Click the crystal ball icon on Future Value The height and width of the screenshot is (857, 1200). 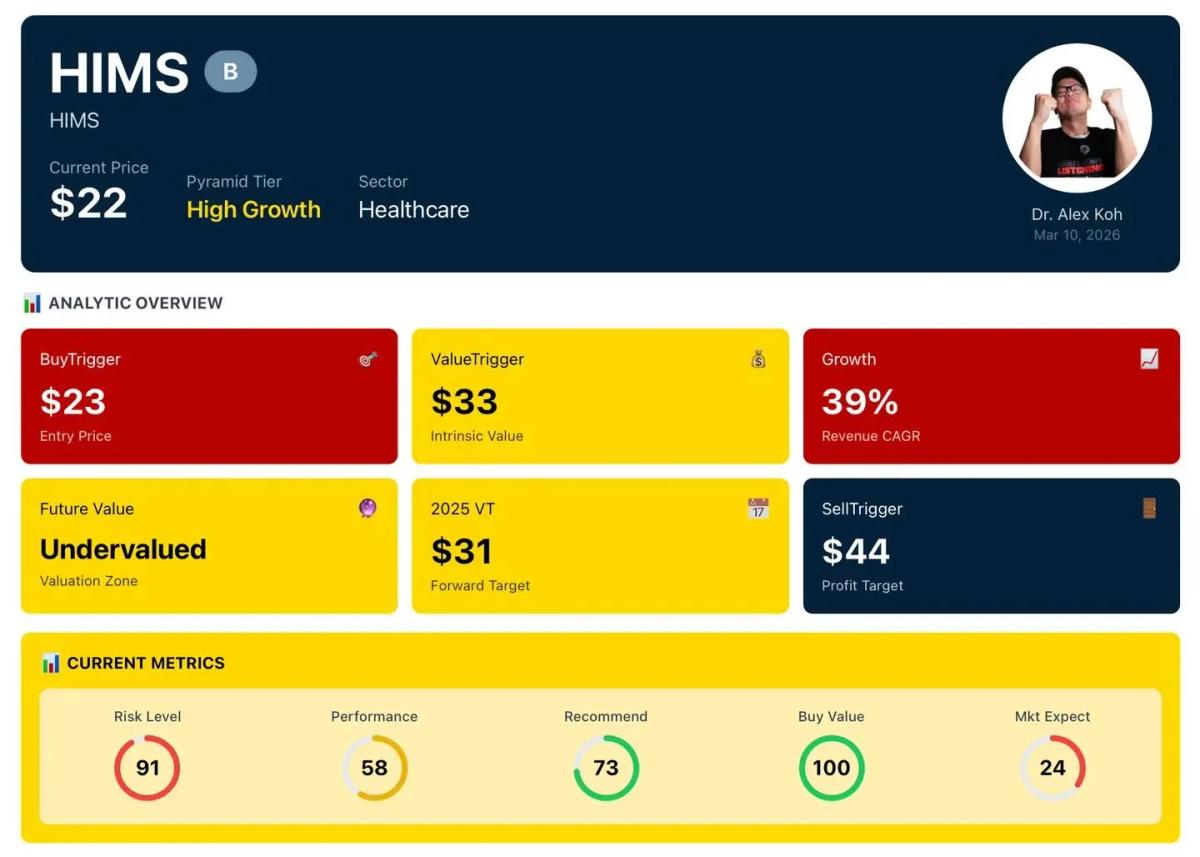(x=369, y=509)
